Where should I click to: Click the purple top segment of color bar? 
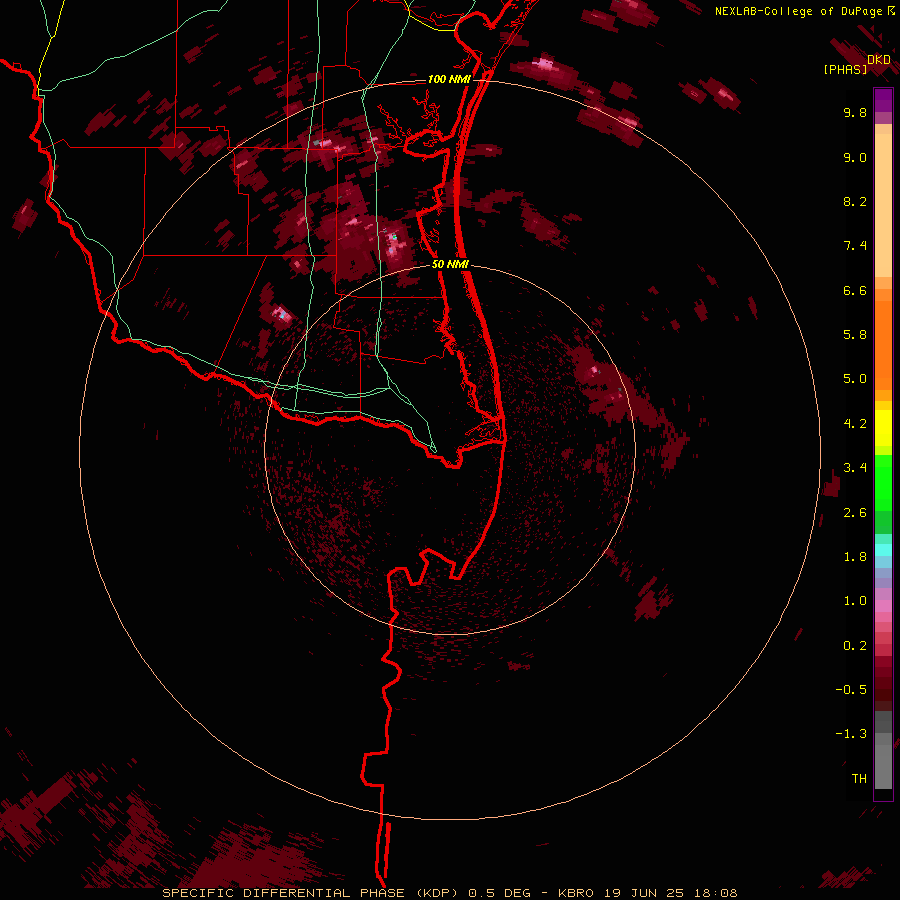(x=883, y=100)
